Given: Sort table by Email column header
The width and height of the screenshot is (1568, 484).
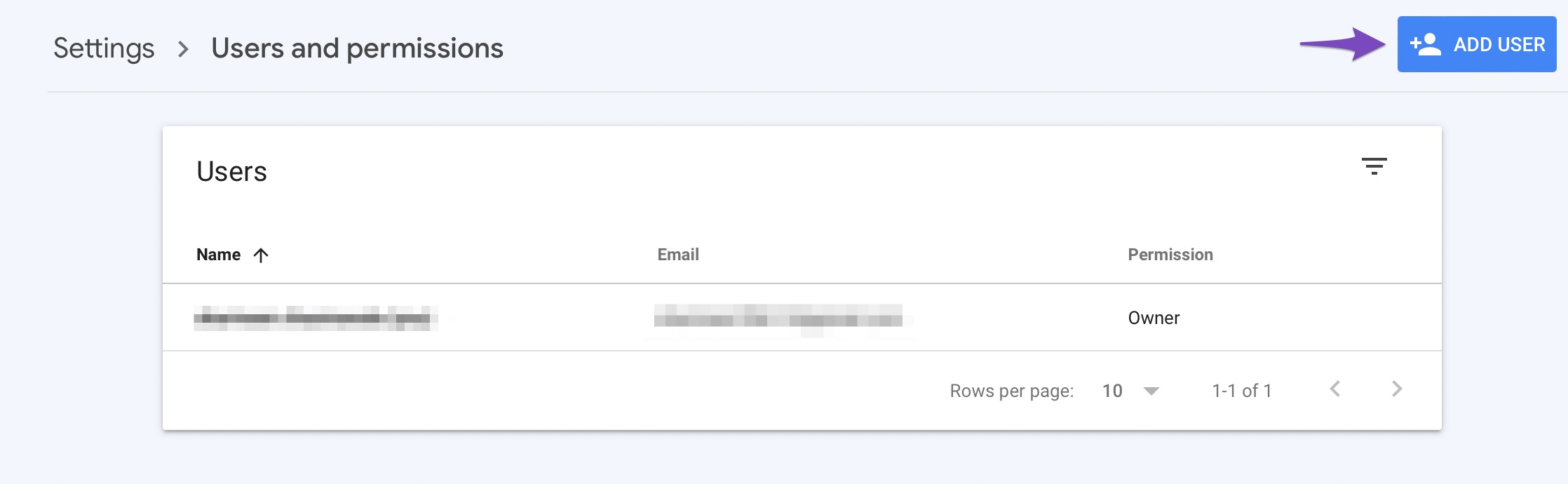Looking at the screenshot, I should point(678,255).
